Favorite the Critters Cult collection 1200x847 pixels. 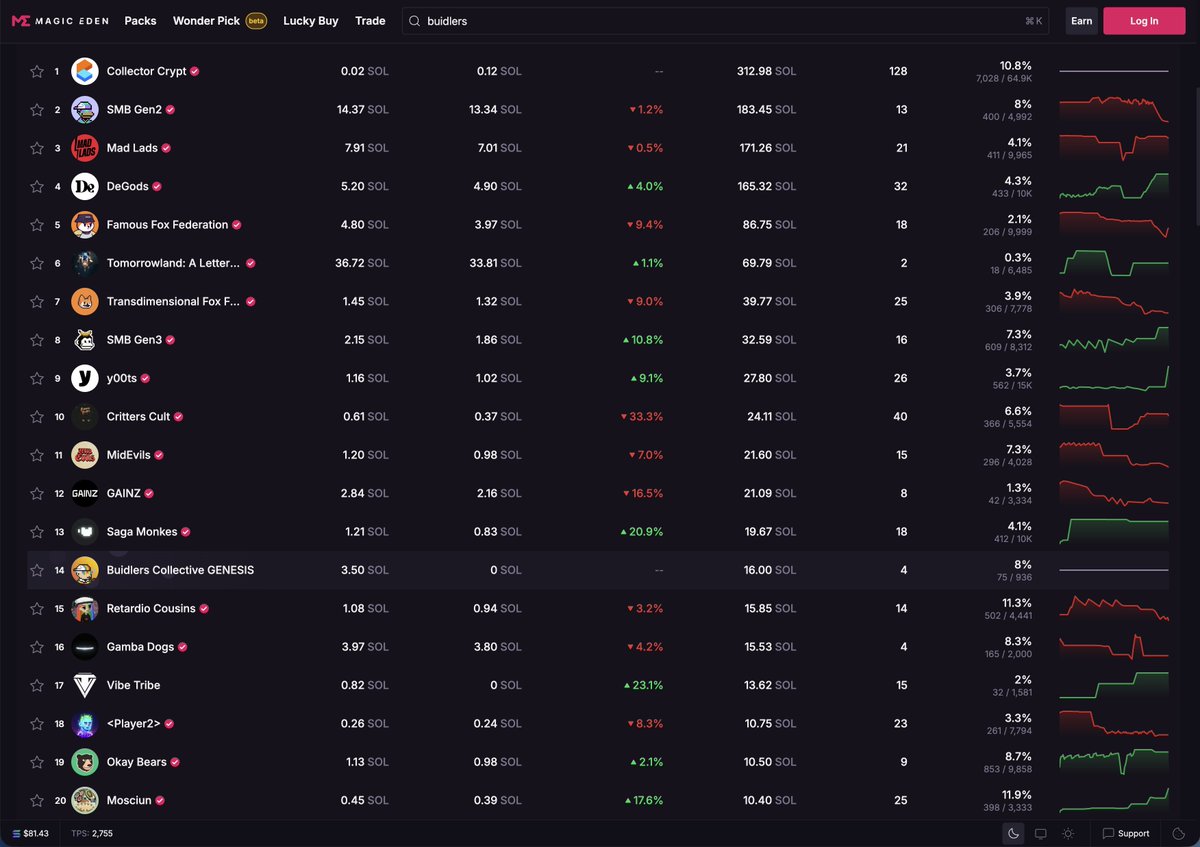[x=37, y=417]
